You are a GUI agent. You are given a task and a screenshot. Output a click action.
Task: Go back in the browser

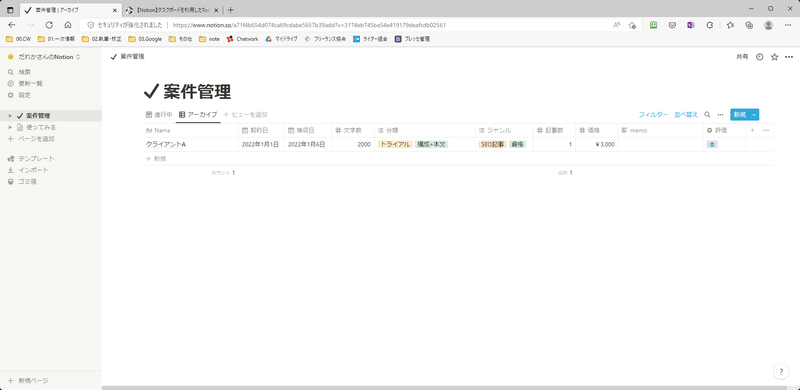coord(12,25)
